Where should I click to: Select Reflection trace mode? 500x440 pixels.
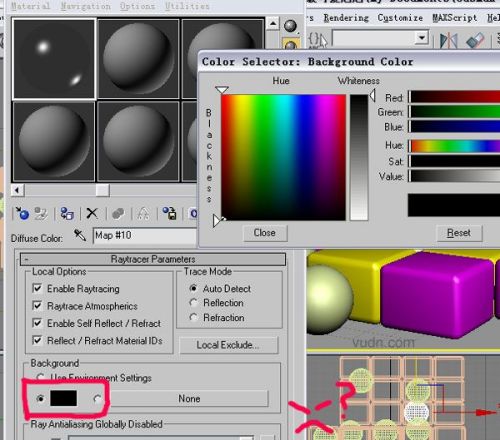(x=193, y=302)
